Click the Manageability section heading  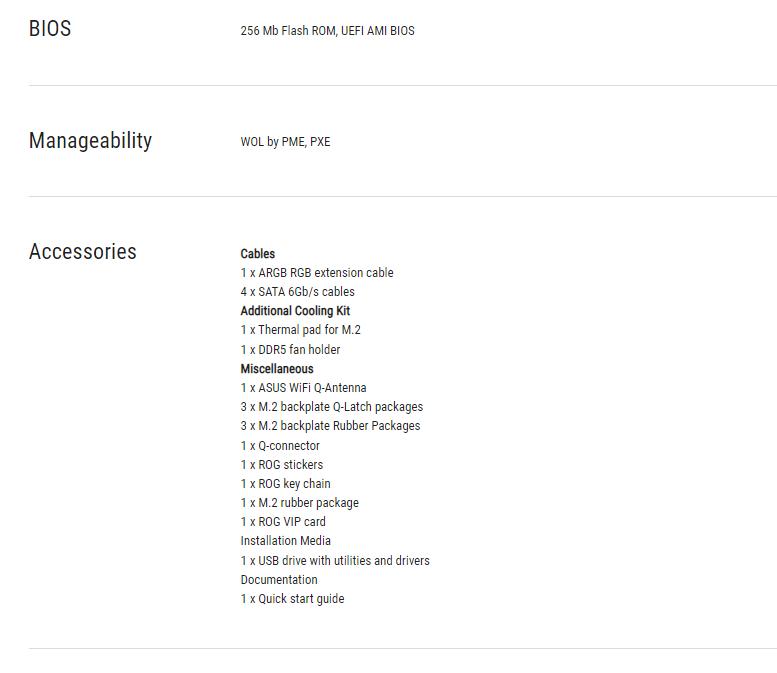[91, 140]
